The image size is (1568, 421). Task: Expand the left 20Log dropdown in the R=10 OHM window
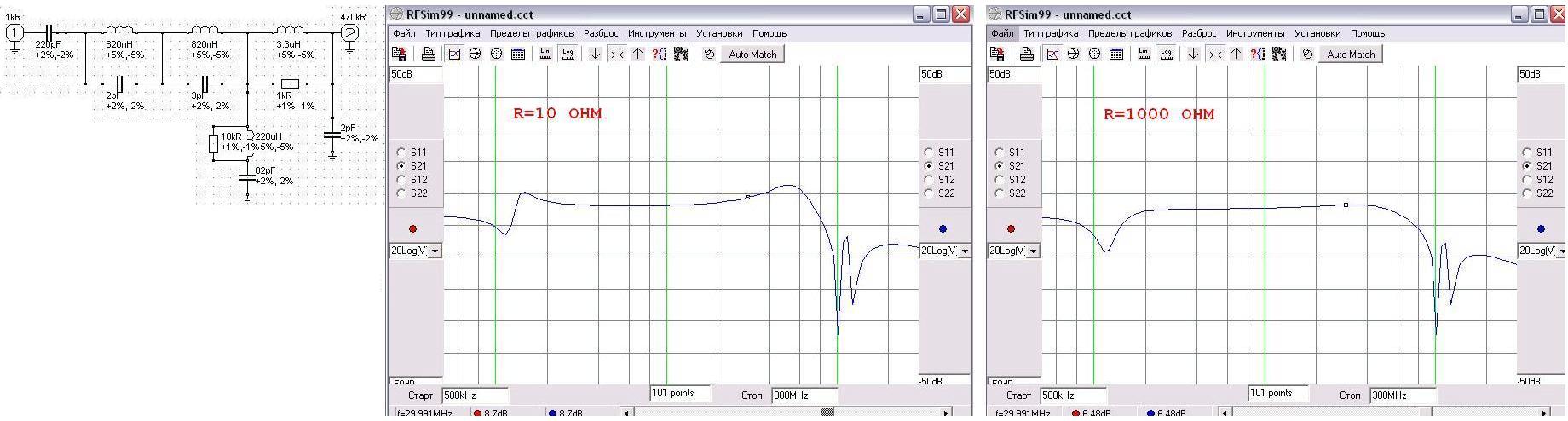[435, 251]
